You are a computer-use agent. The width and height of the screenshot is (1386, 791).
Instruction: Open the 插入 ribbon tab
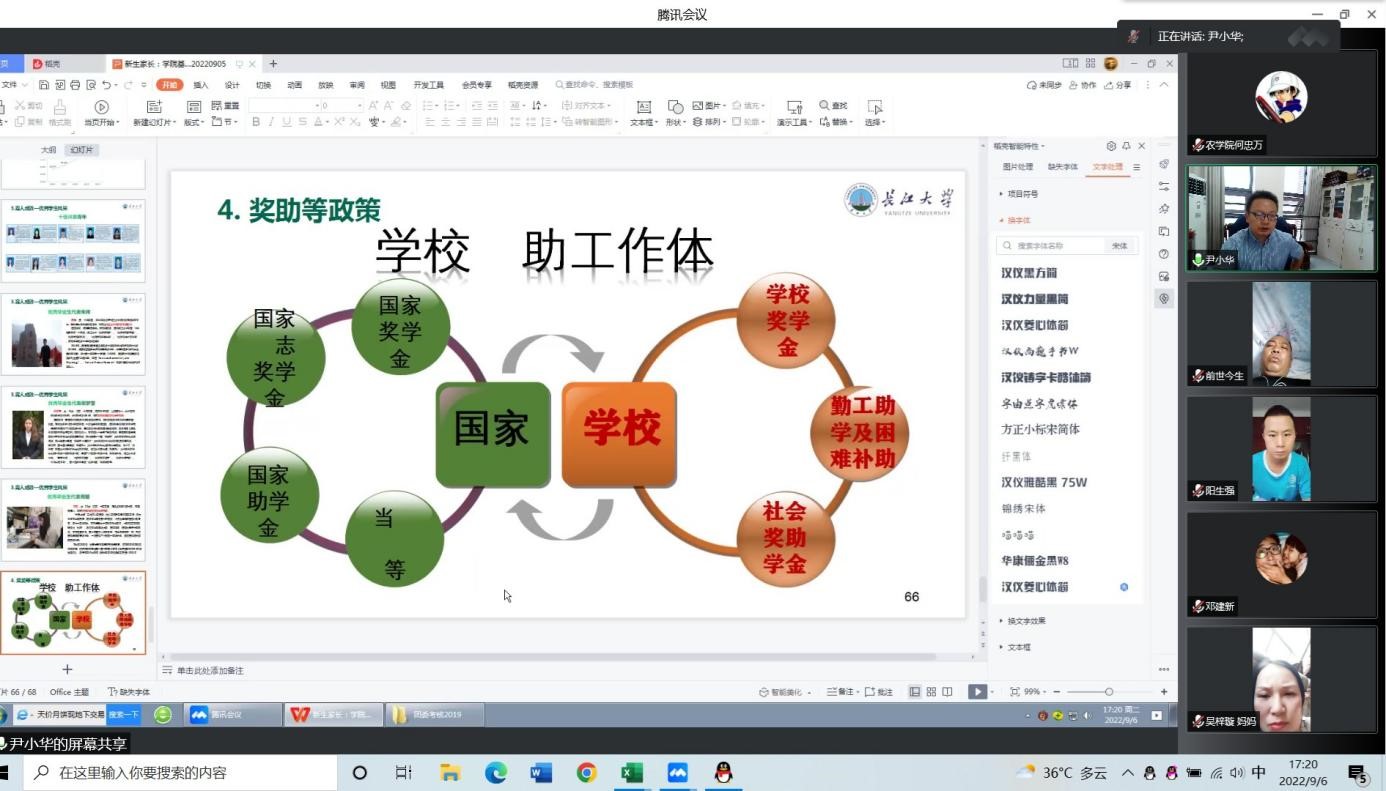point(201,85)
